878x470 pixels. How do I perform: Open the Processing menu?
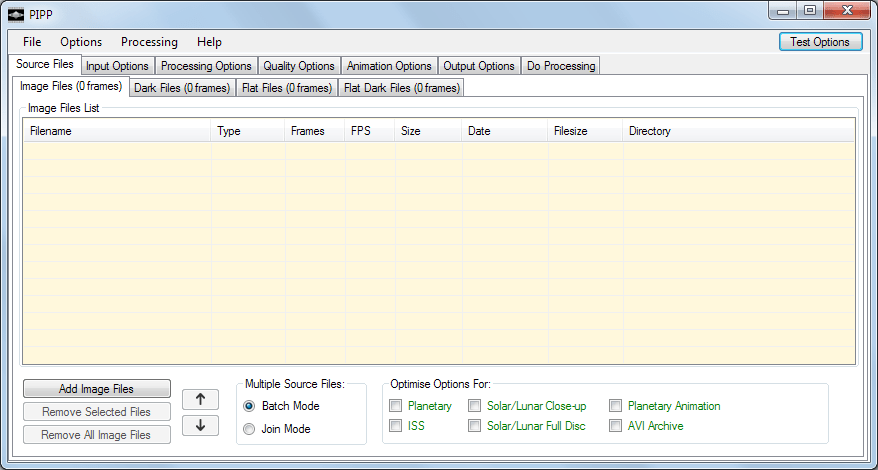(x=149, y=42)
